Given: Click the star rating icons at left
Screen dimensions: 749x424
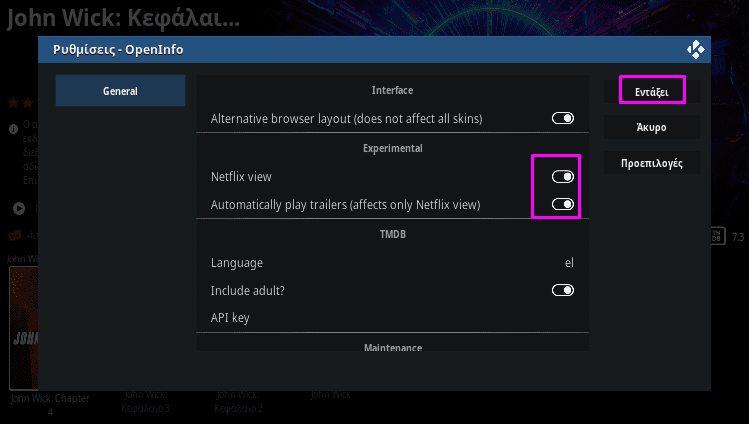Looking at the screenshot, I should click(21, 102).
